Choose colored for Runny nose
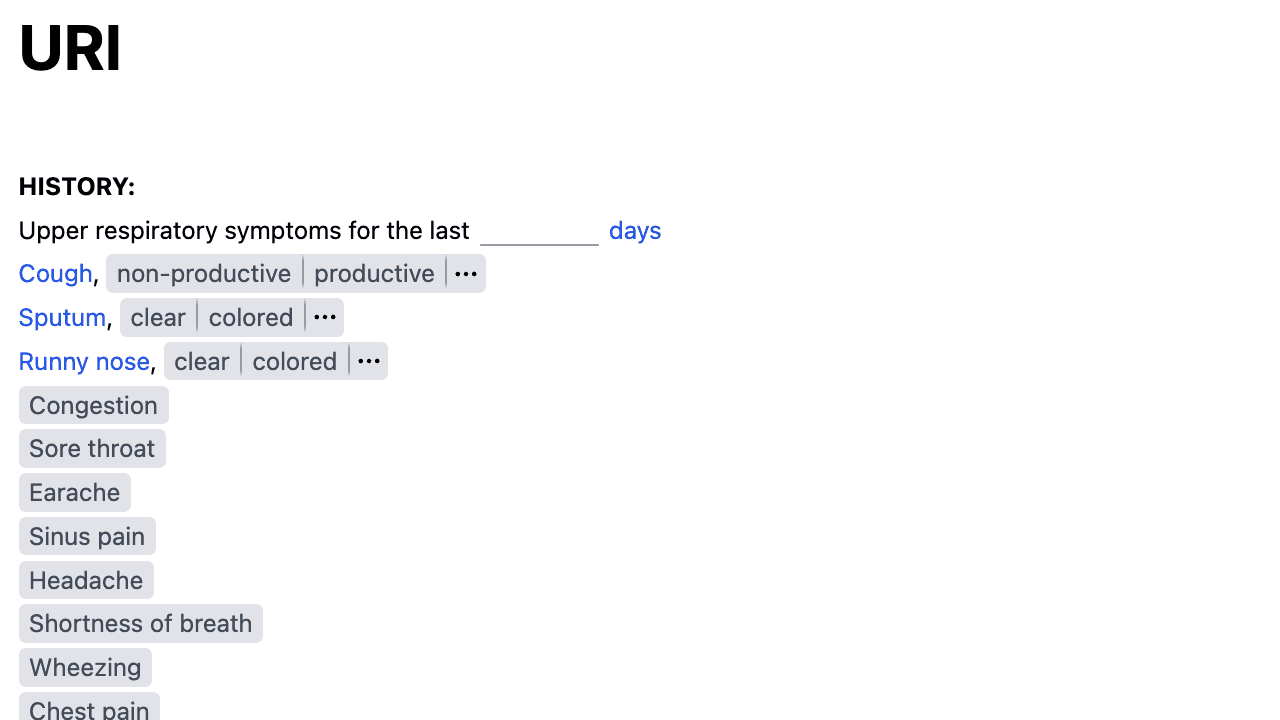 point(295,362)
